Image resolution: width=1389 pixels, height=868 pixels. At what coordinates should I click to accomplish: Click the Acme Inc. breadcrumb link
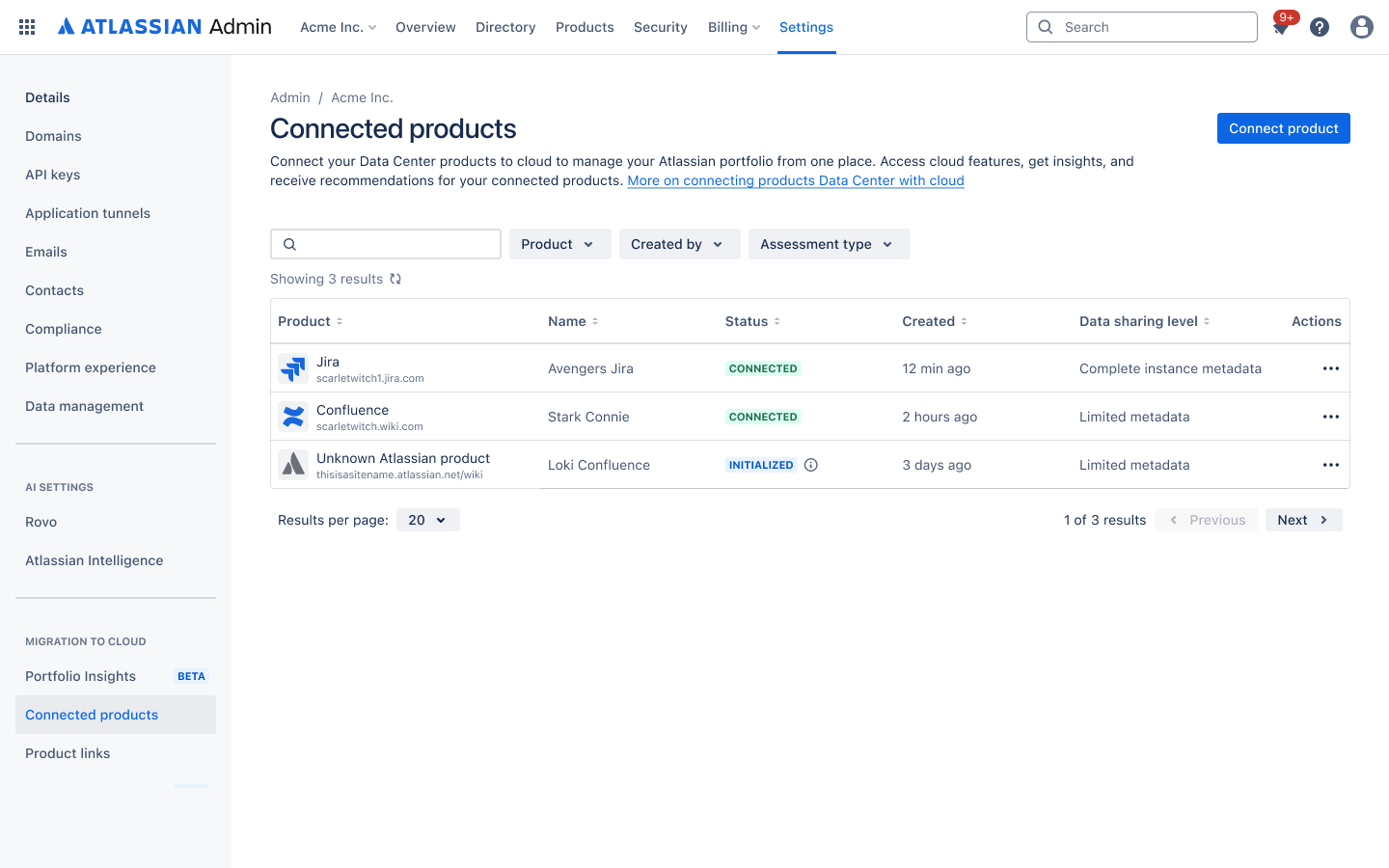362,97
